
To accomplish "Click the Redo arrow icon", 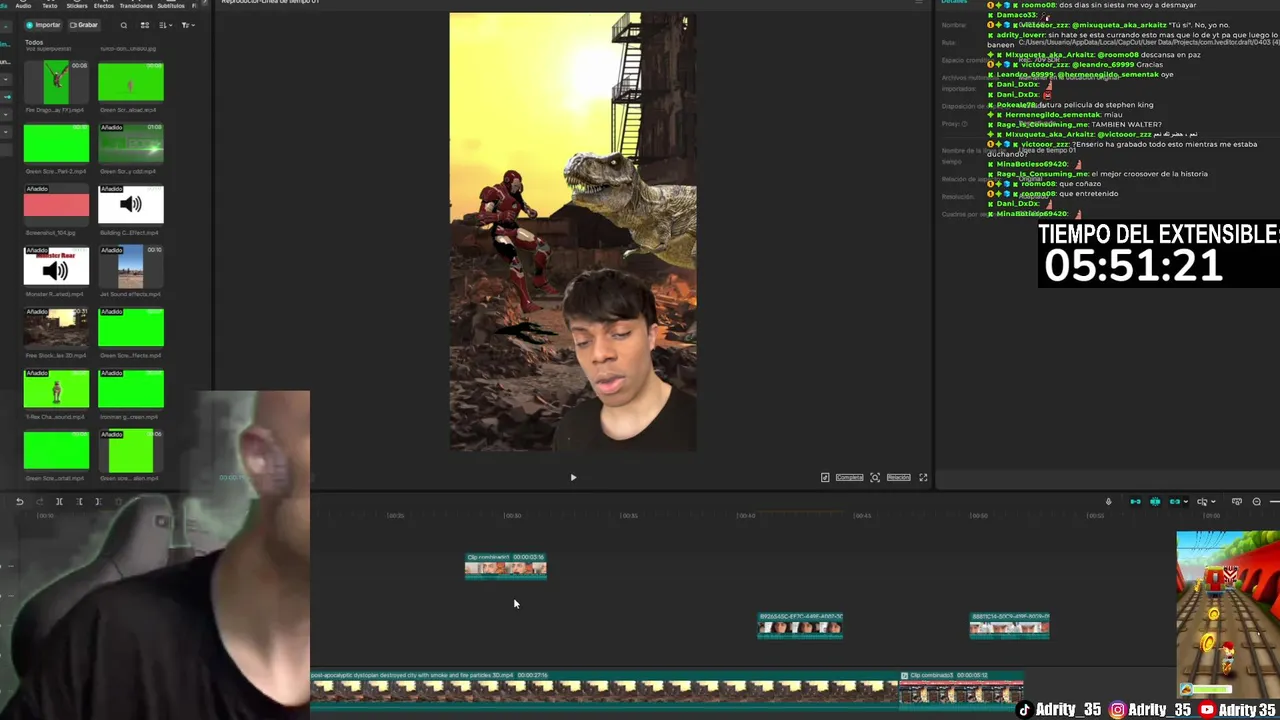I will (x=39, y=502).
